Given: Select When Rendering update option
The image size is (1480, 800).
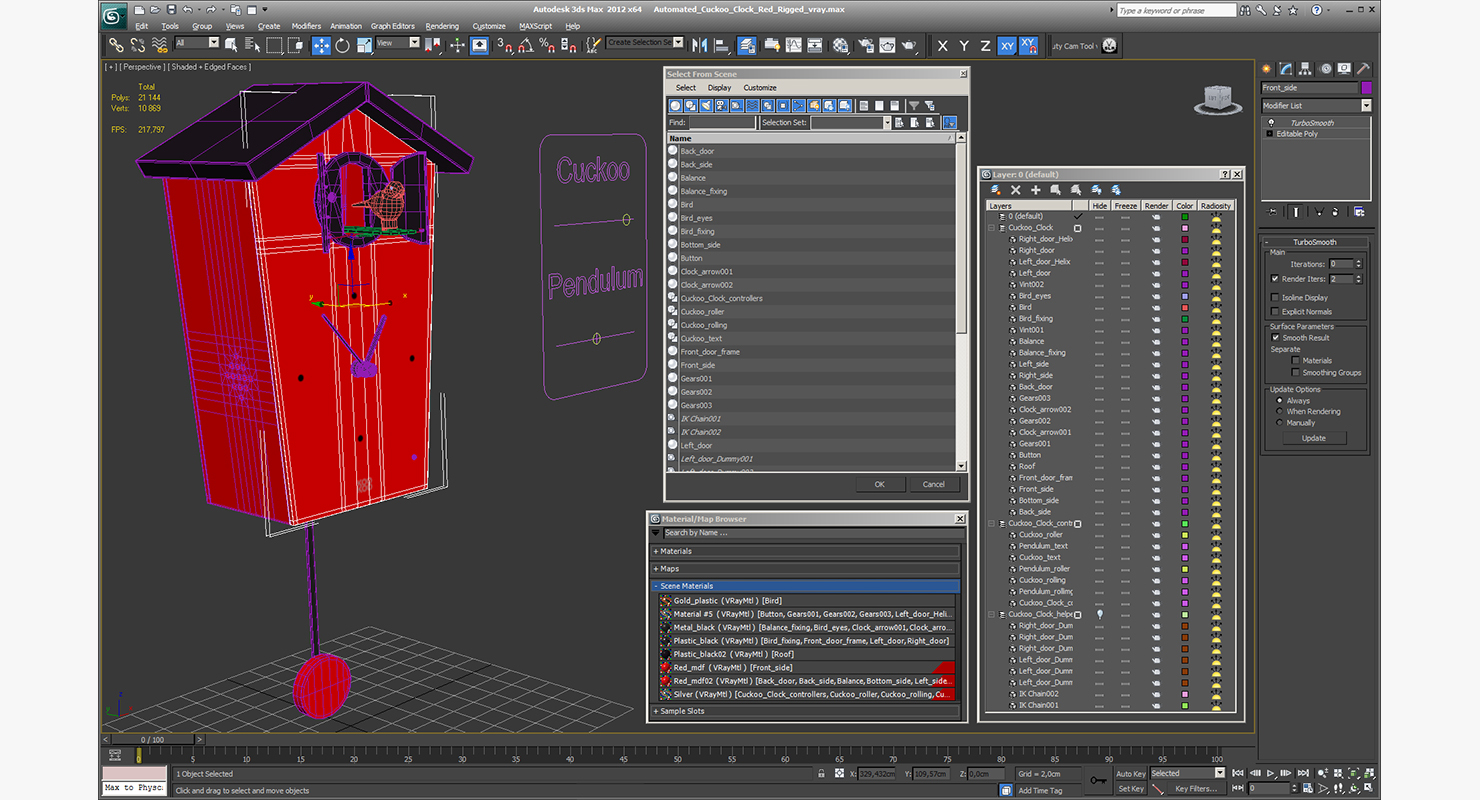Looking at the screenshot, I should click(1279, 412).
